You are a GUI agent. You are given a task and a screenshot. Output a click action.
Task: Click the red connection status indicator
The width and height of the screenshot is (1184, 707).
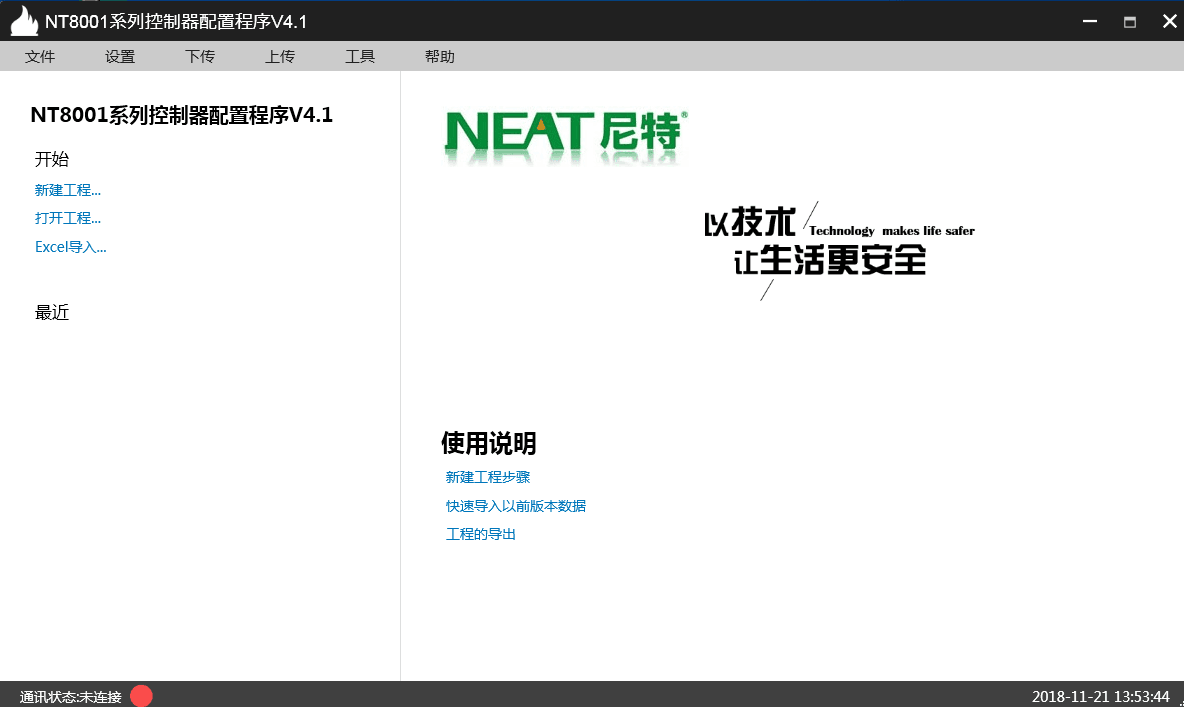pyautogui.click(x=142, y=696)
